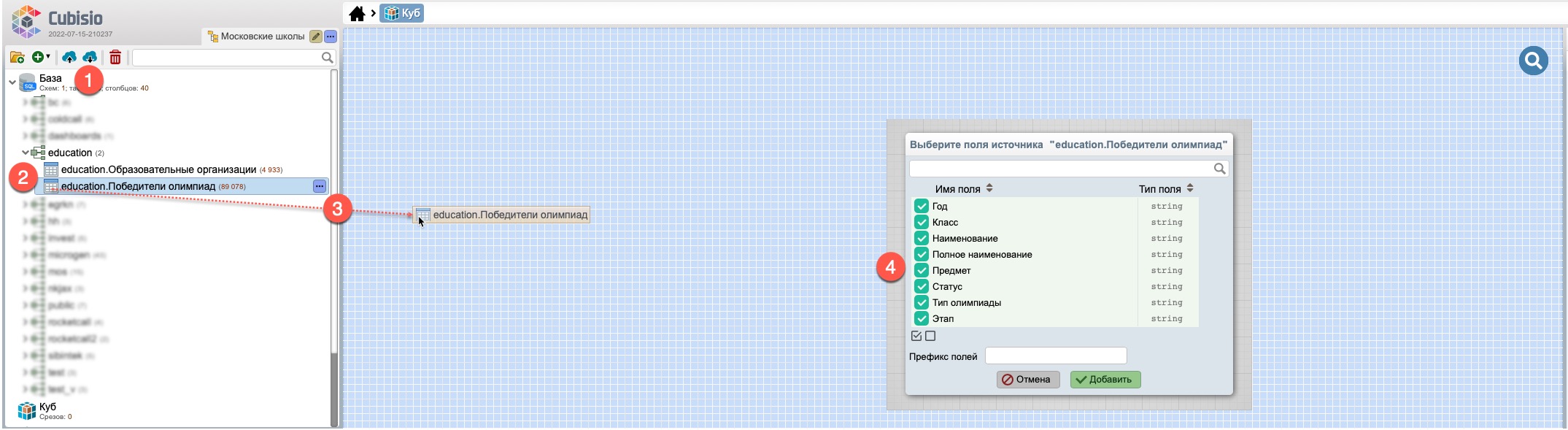Click the red trash delete icon
Viewport: 1568px width, 430px height.
[x=115, y=57]
